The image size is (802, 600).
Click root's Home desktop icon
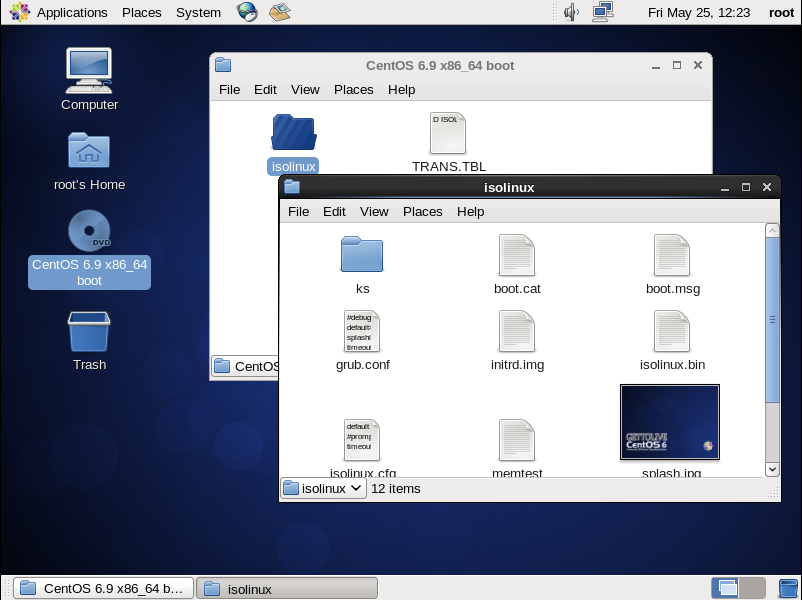click(x=89, y=150)
